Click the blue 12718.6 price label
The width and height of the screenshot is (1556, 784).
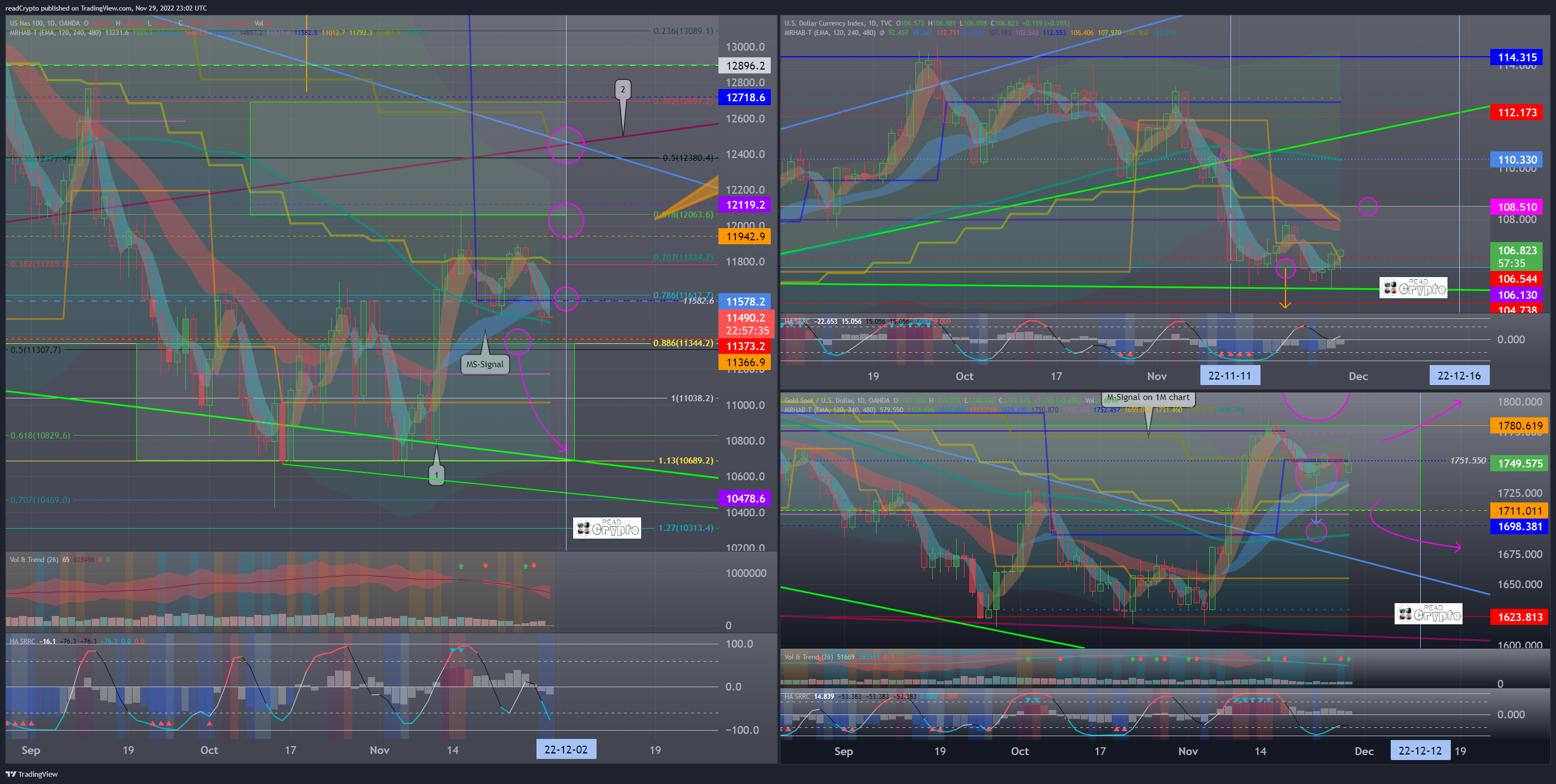744,97
